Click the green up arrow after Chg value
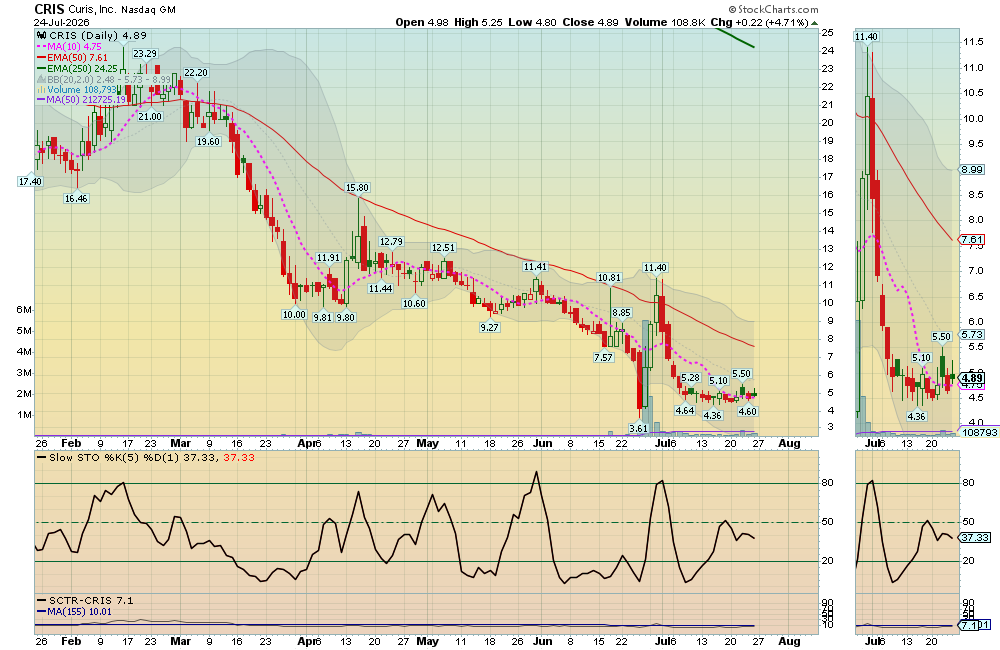Image resolution: width=1000 pixels, height=650 pixels. (814, 22)
